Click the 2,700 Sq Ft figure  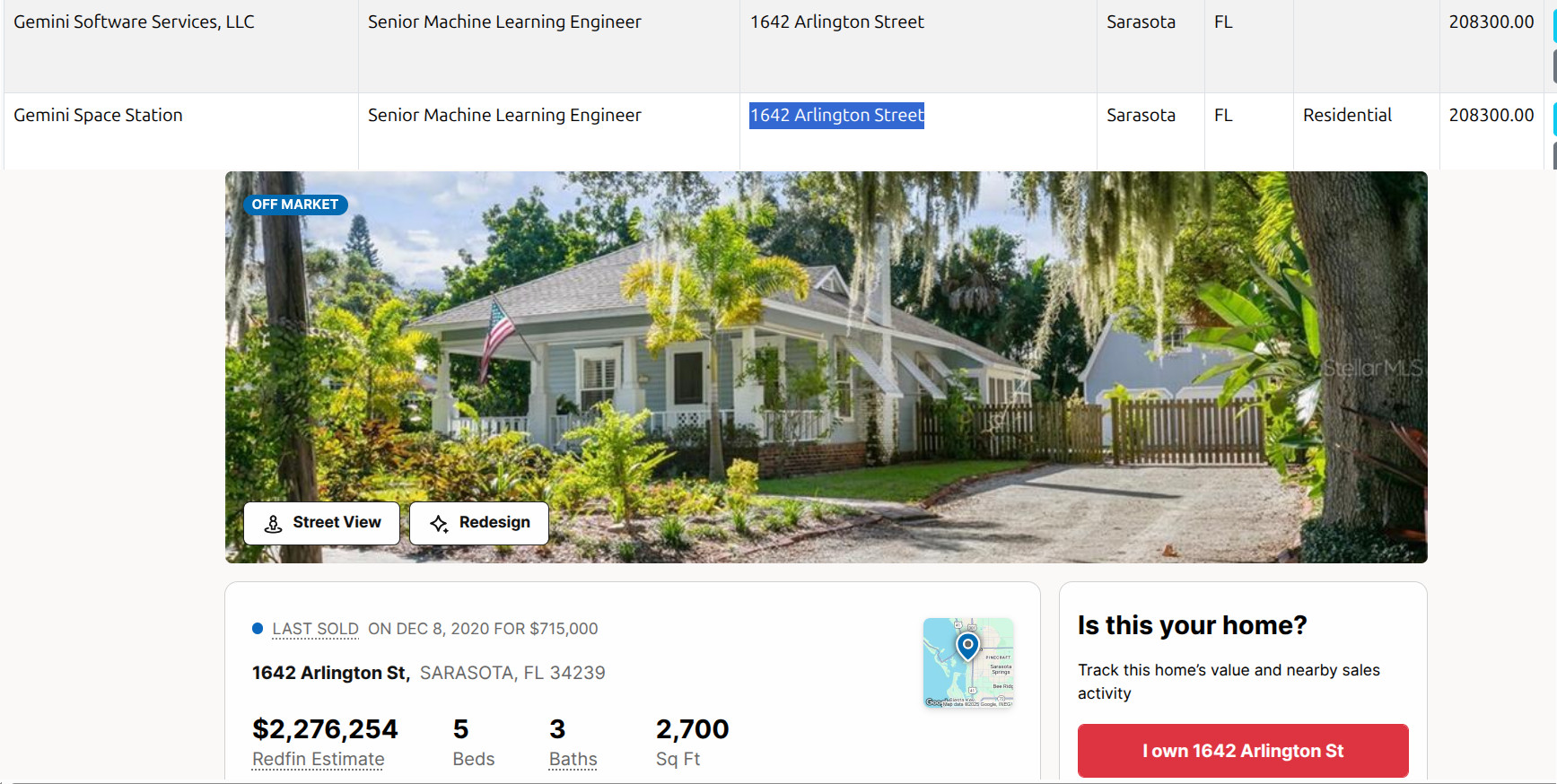pos(692,729)
